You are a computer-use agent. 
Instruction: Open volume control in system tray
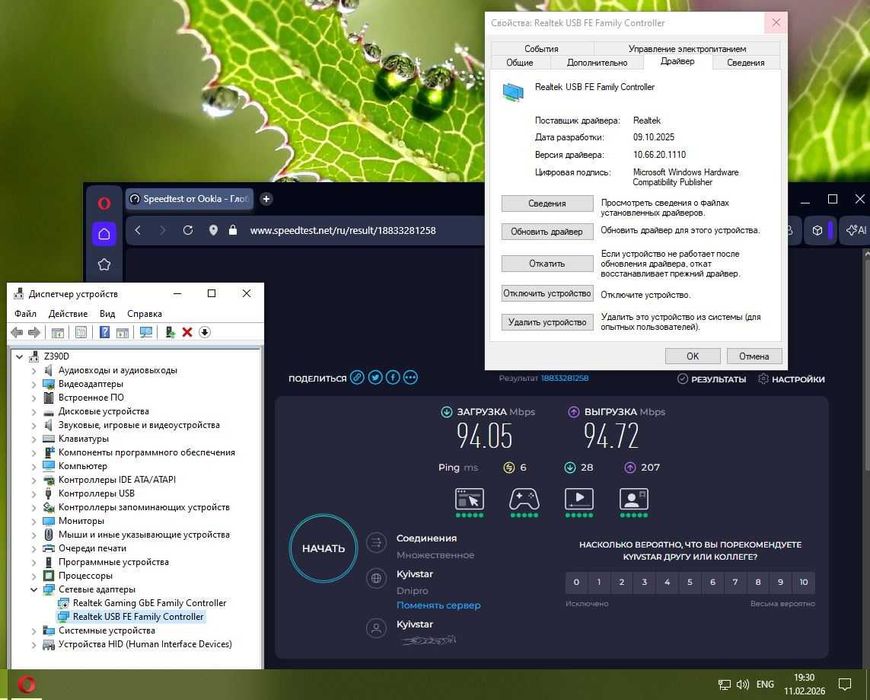click(742, 684)
